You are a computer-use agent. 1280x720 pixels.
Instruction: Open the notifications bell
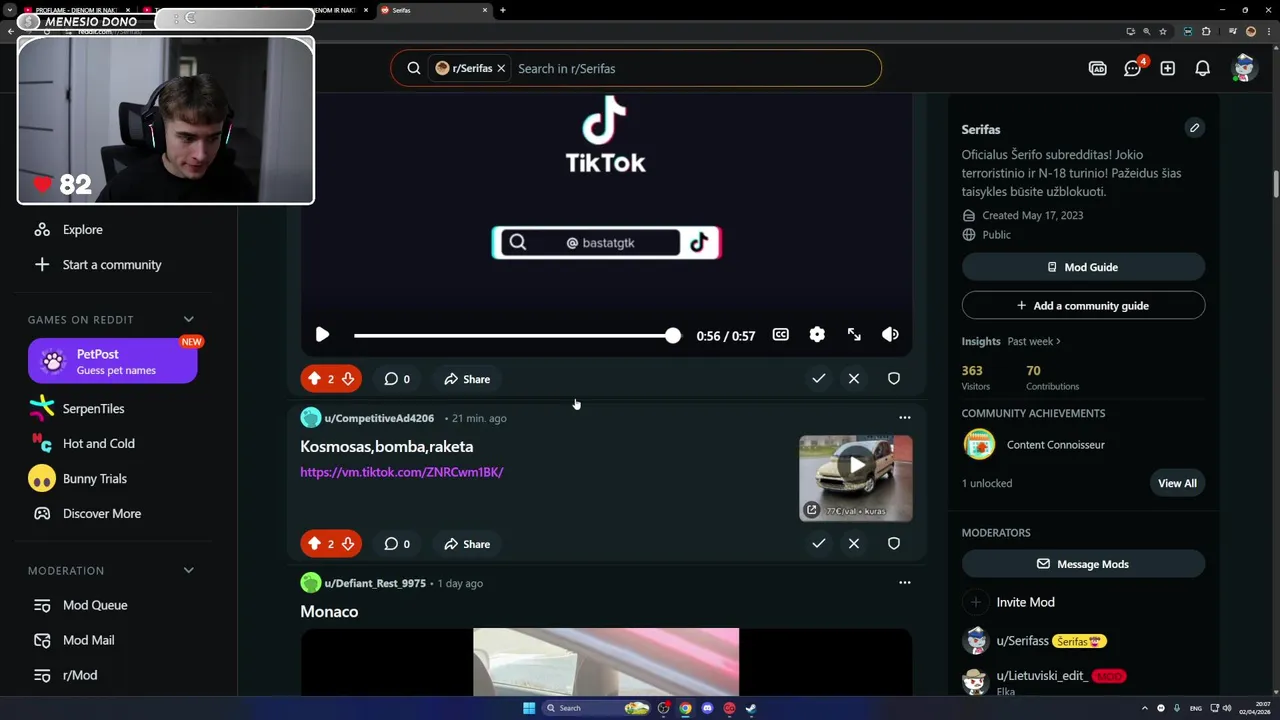(1203, 69)
